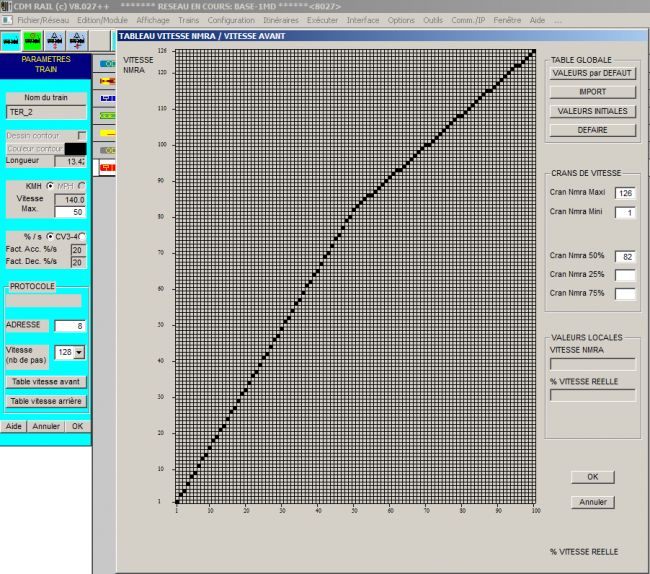
Task: Open the Exécuter menu
Action: [x=323, y=20]
